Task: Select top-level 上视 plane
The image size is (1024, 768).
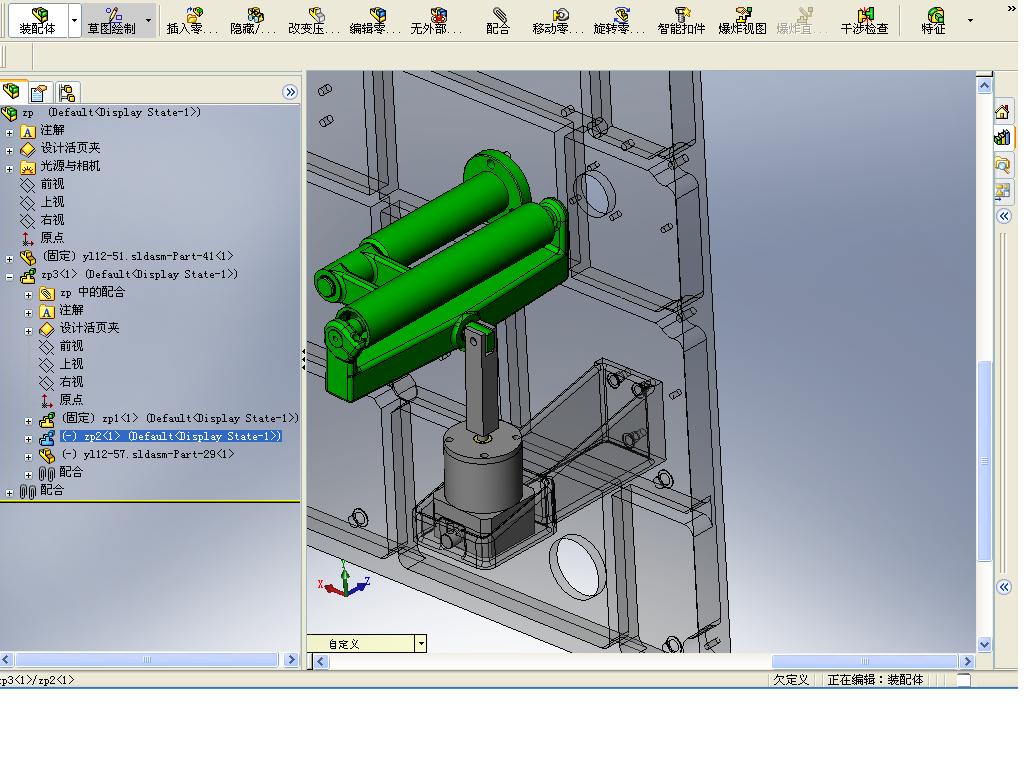Action: click(x=42, y=202)
